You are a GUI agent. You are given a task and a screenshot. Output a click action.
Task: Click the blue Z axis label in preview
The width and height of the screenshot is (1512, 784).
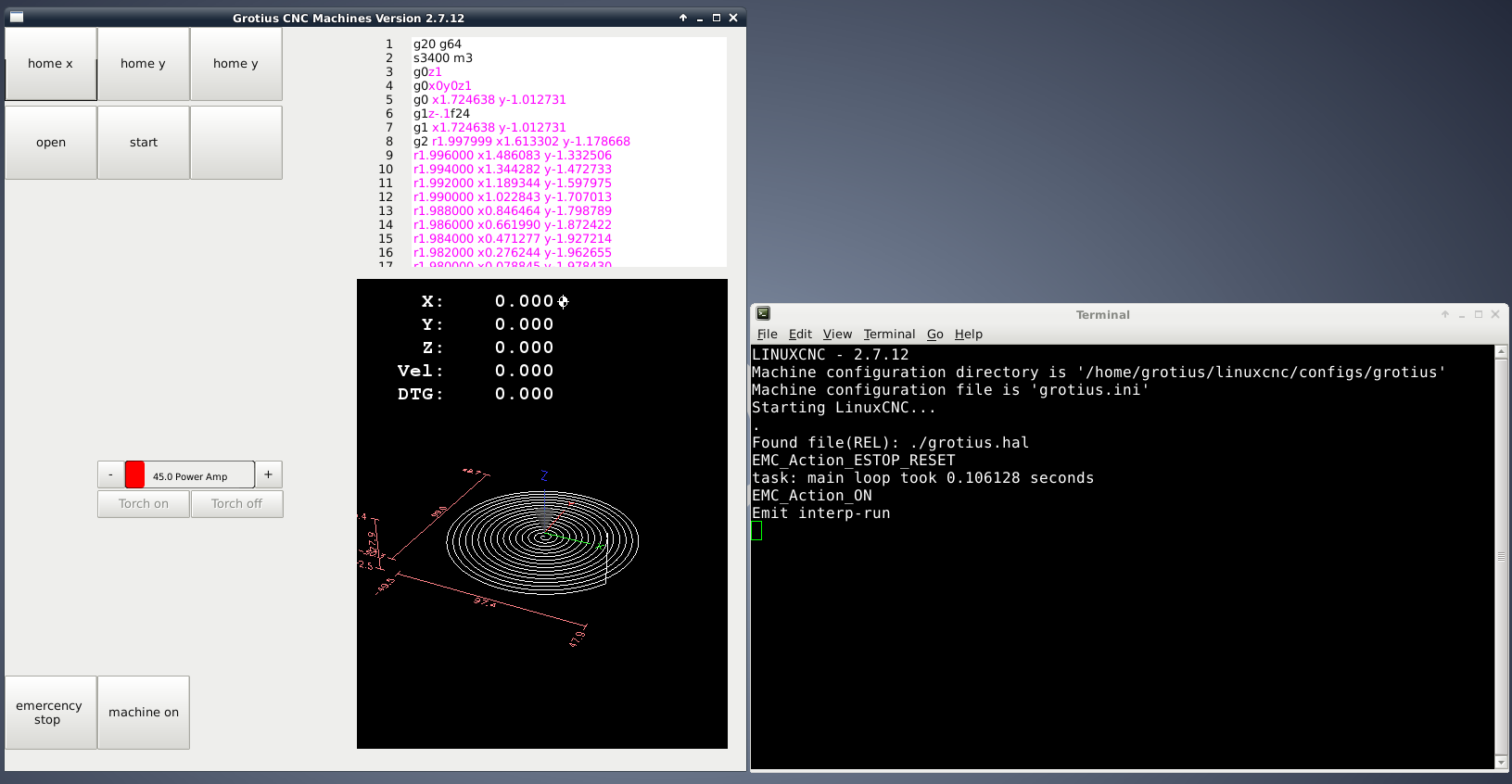tap(544, 475)
